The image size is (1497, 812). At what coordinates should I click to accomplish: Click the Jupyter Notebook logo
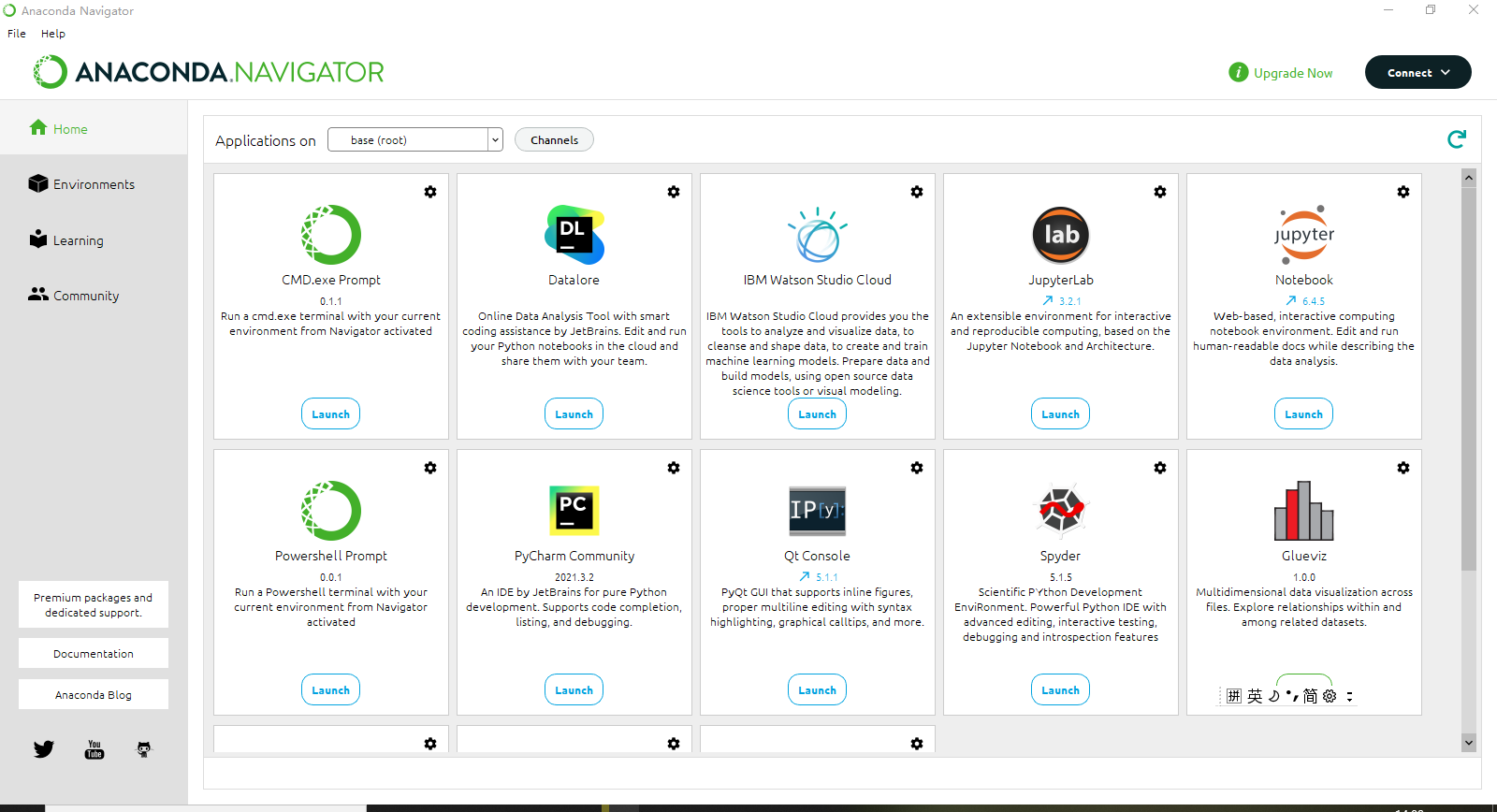pos(1304,235)
